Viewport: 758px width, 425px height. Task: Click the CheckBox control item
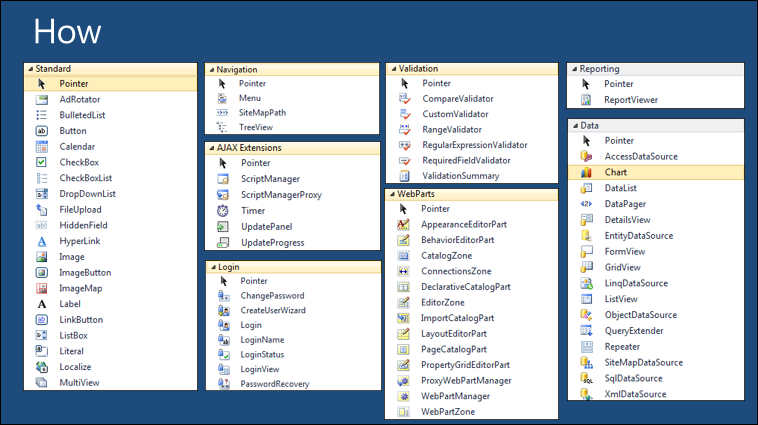[x=78, y=162]
